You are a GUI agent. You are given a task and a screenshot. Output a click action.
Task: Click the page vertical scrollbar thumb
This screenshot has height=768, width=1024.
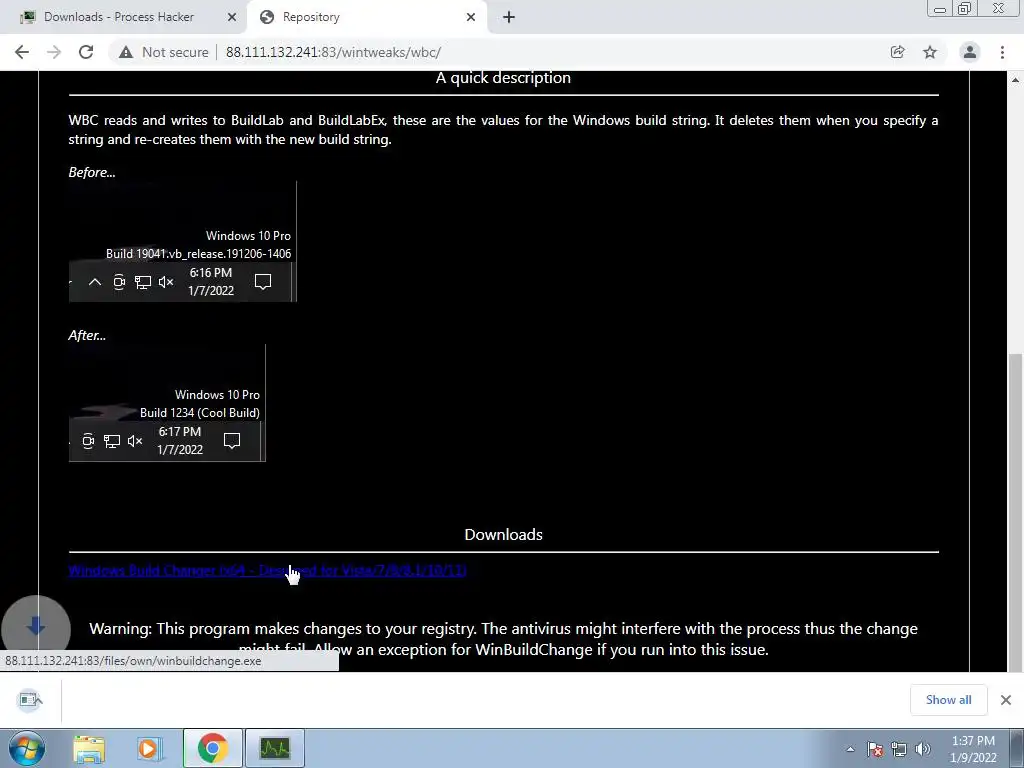(1015, 513)
